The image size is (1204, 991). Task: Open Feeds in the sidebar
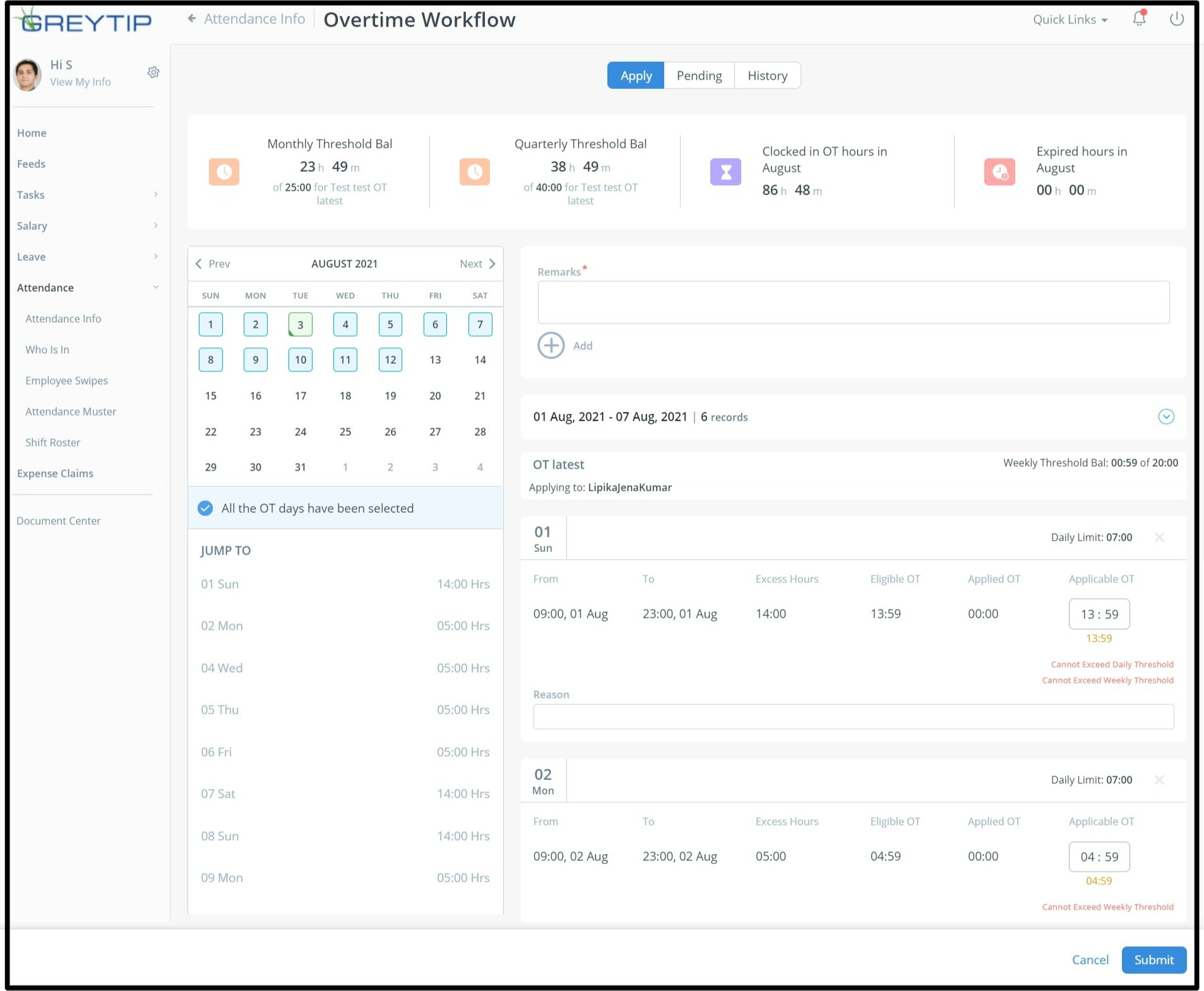point(31,164)
